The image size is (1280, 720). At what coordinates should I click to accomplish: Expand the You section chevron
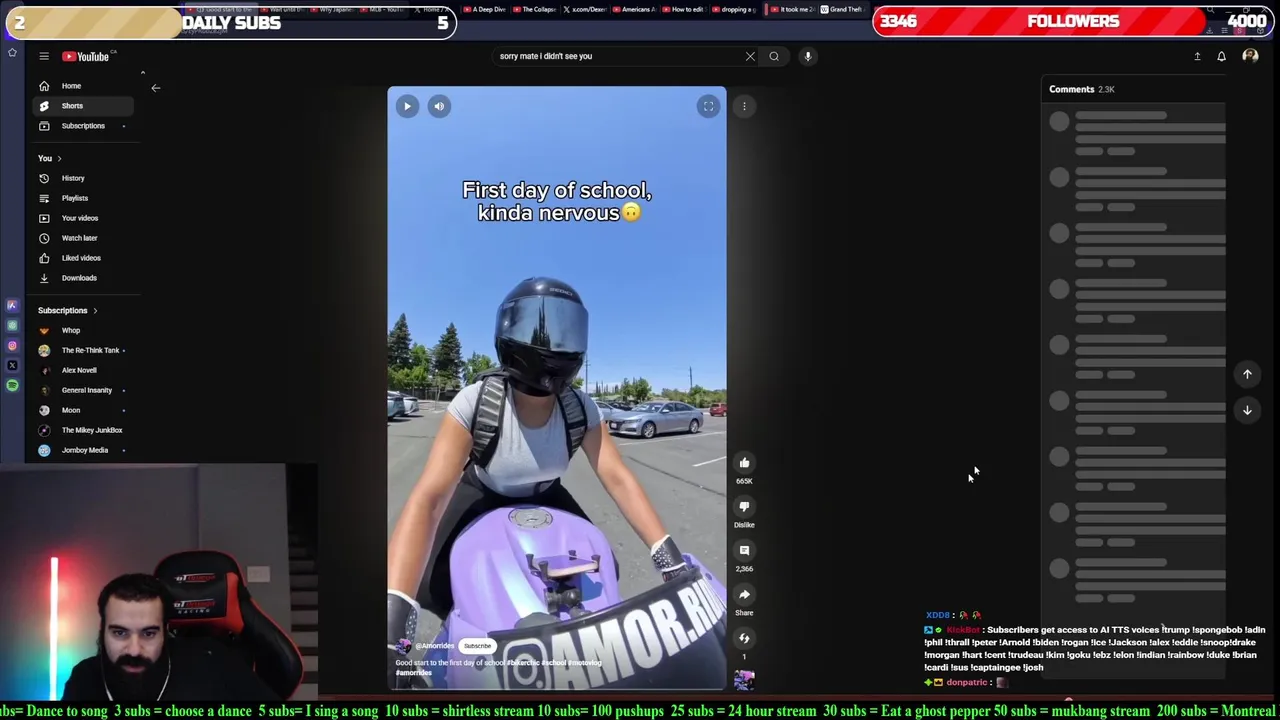point(59,158)
